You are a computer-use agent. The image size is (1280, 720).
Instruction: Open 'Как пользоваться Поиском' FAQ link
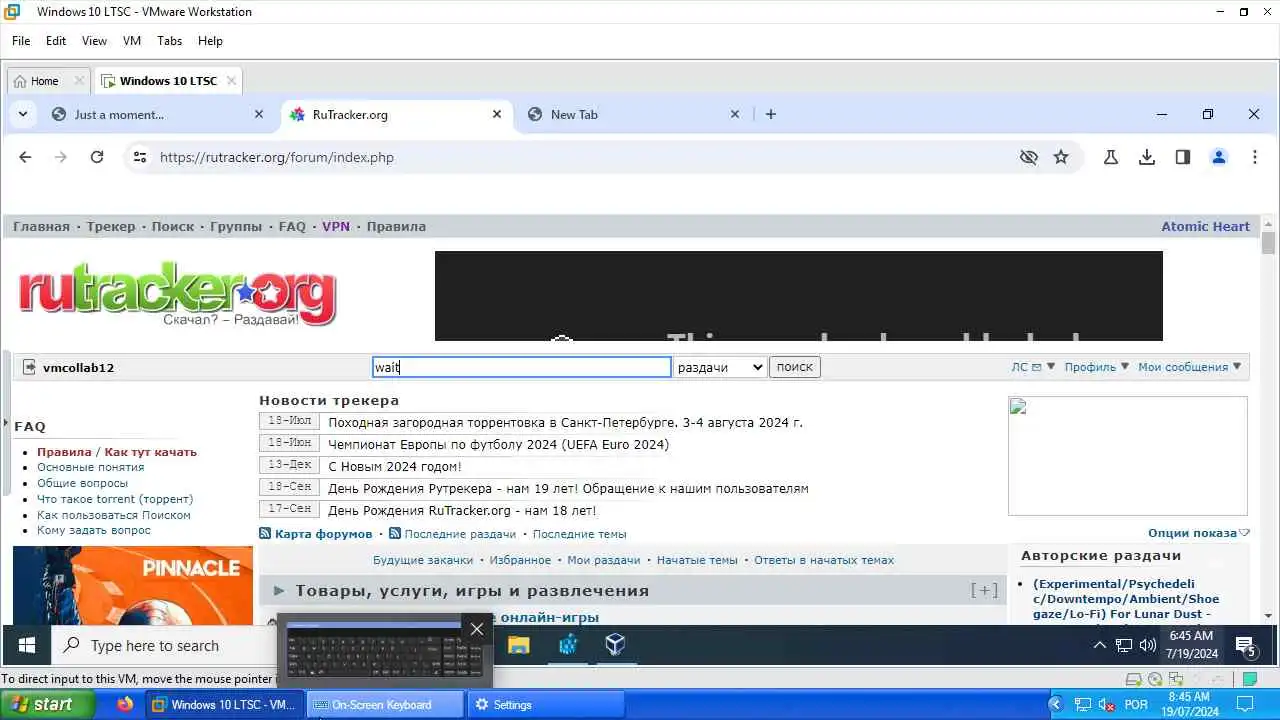[113, 515]
